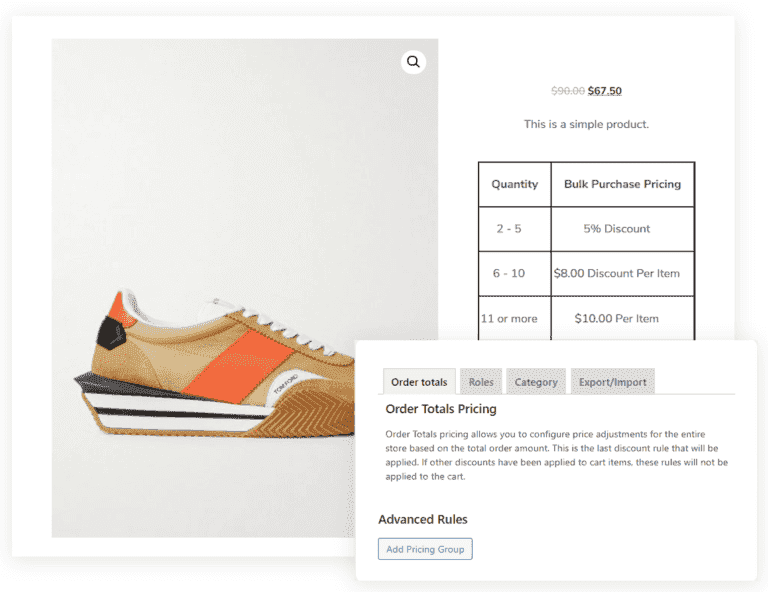Open the Roles tab
The image size is (768, 592).
pos(481,382)
